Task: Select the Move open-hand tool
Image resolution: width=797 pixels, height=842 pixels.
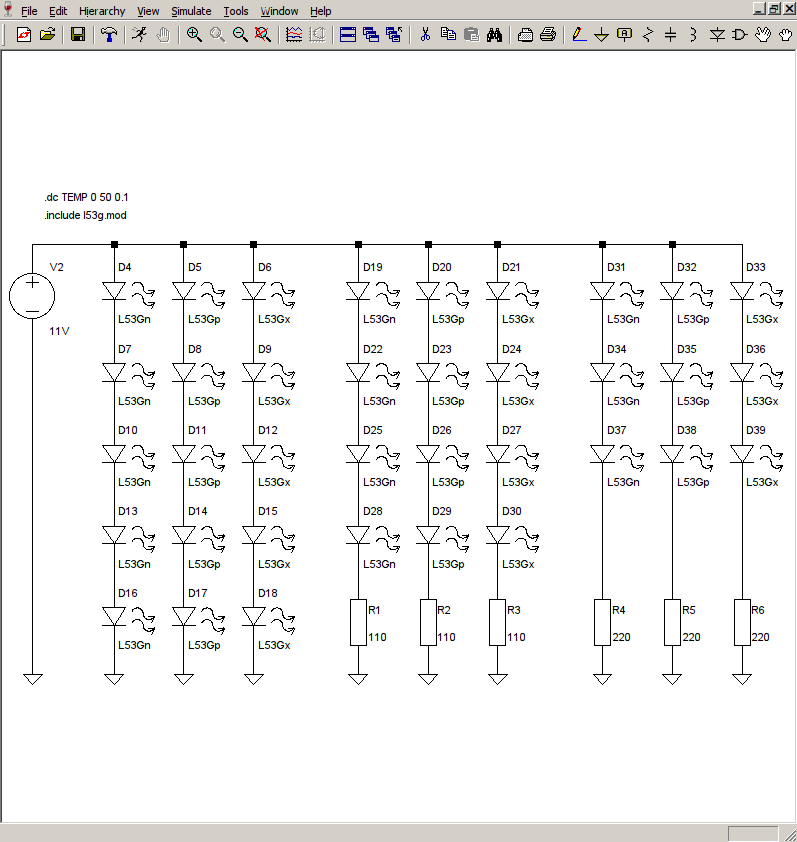Action: 763,35
